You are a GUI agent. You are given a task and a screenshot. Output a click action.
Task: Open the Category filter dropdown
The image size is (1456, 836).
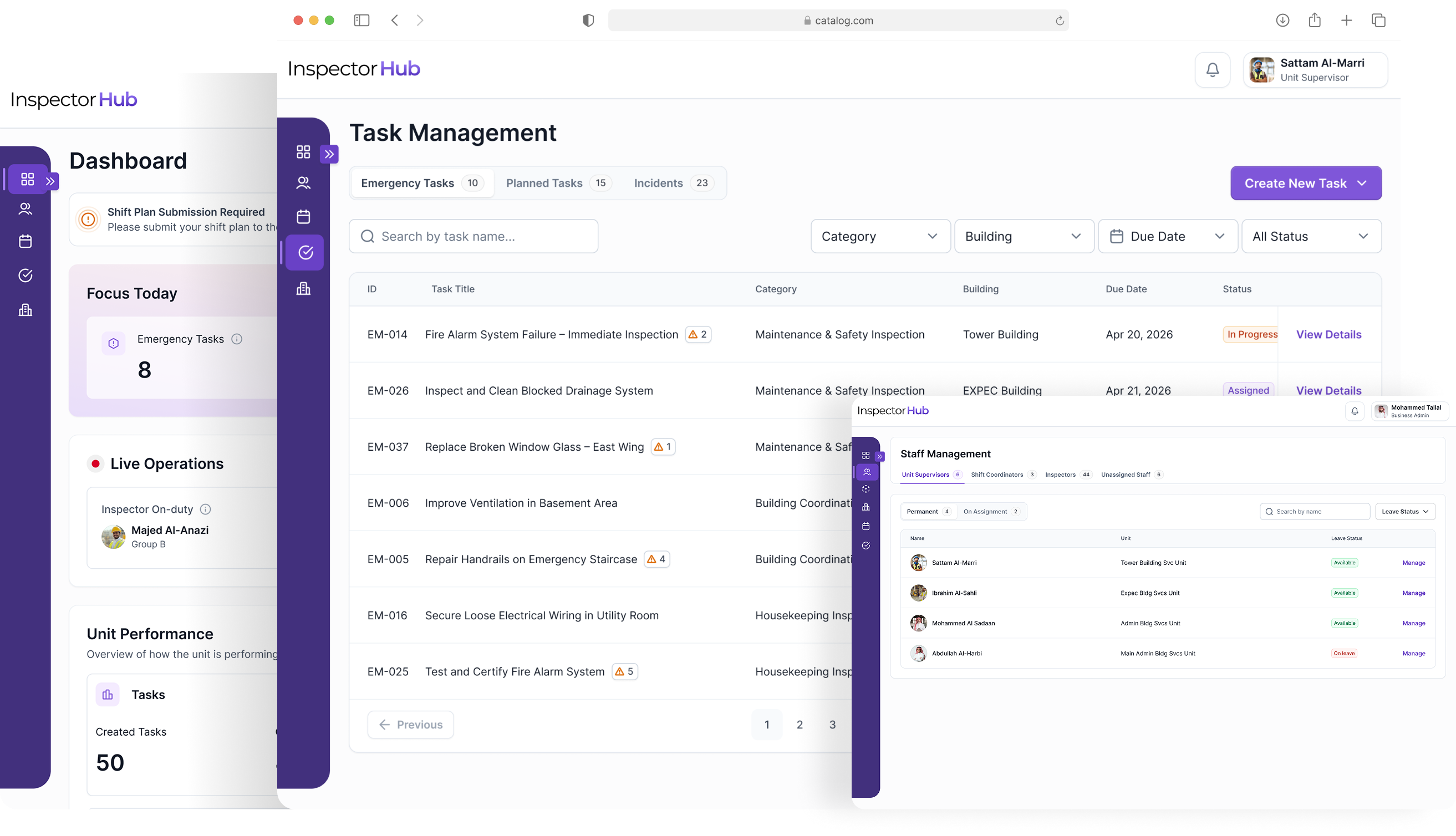[880, 237]
